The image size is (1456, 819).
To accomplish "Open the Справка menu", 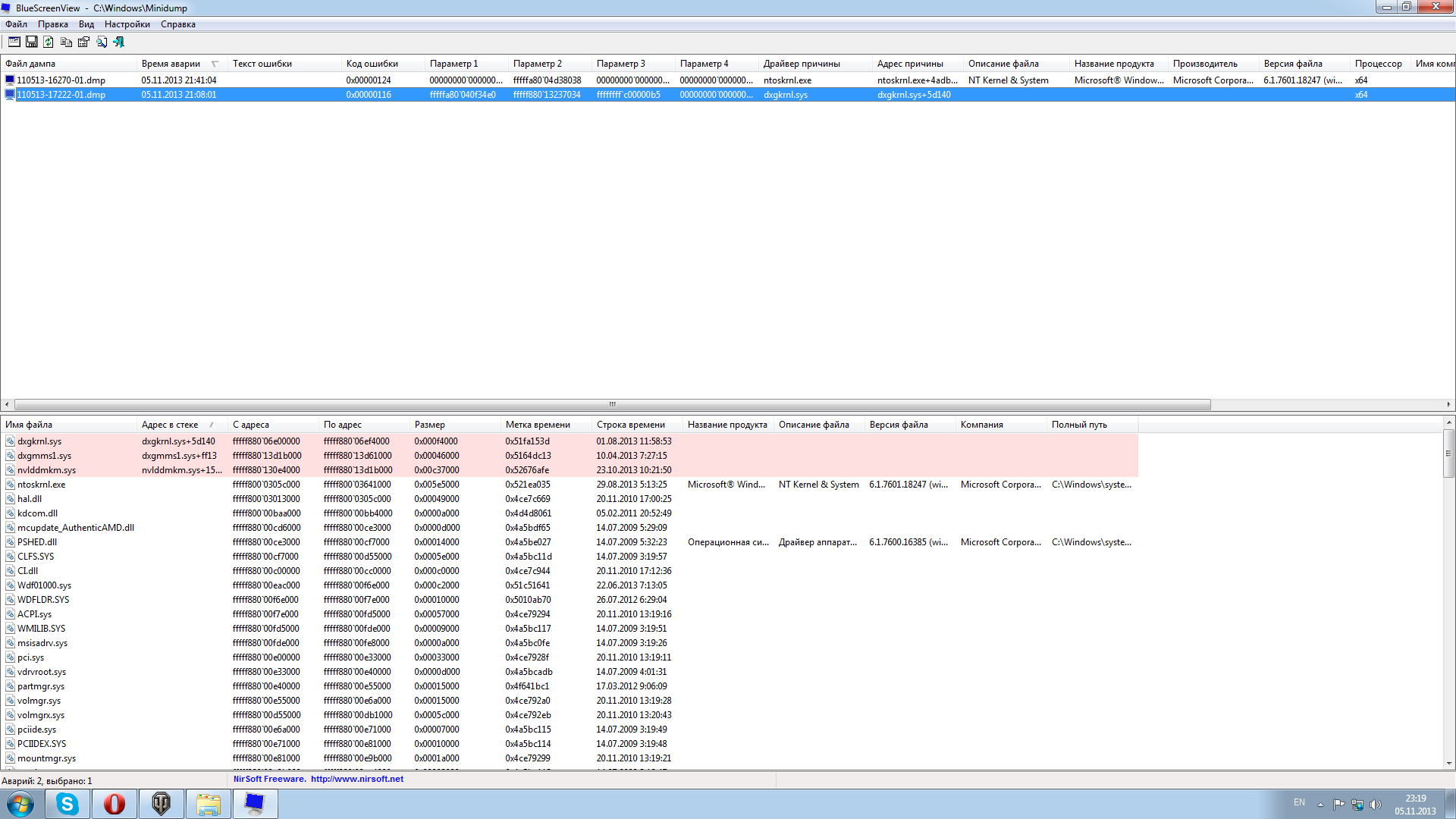I will (178, 24).
